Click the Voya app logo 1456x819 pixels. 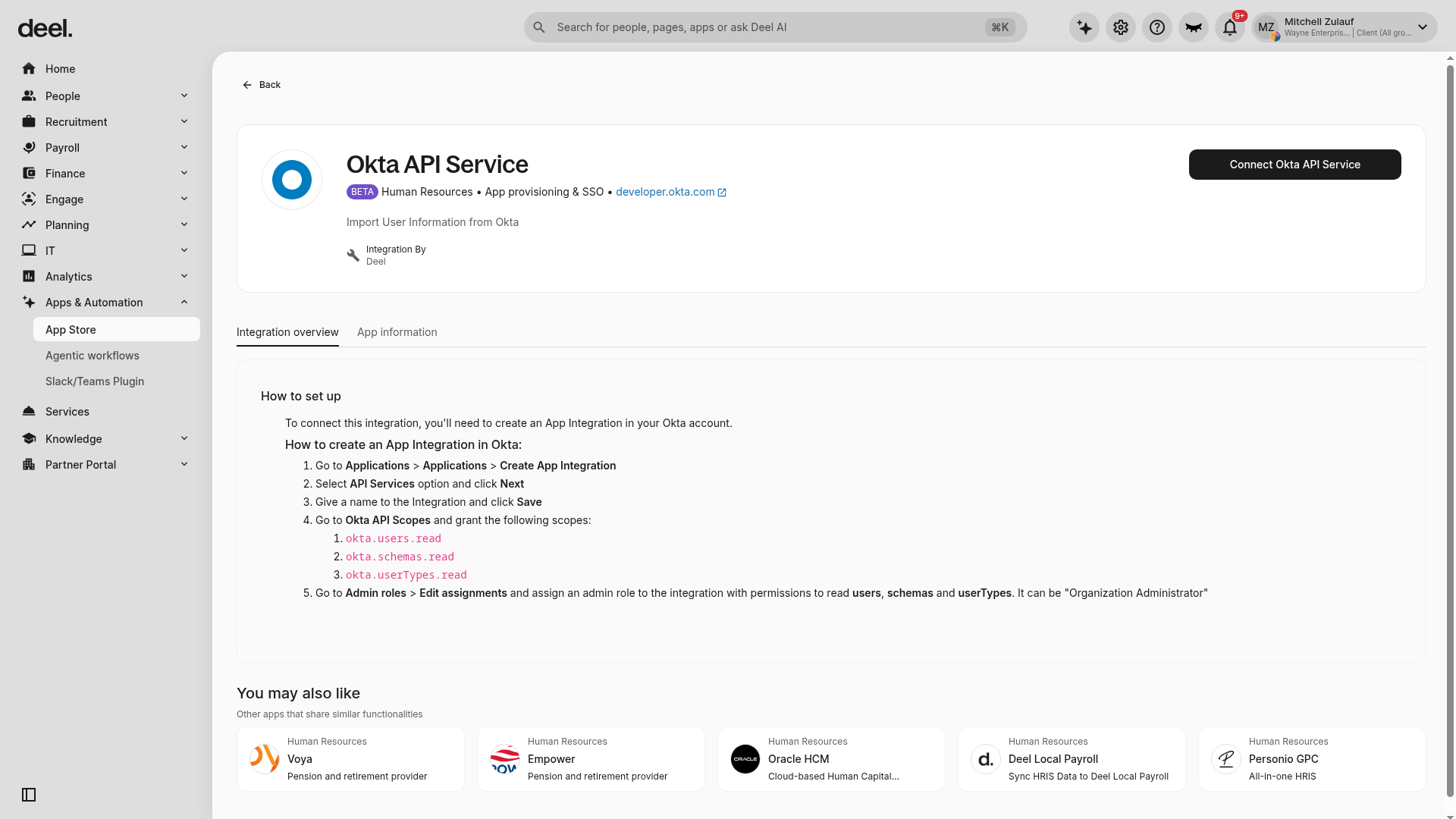[x=265, y=759]
